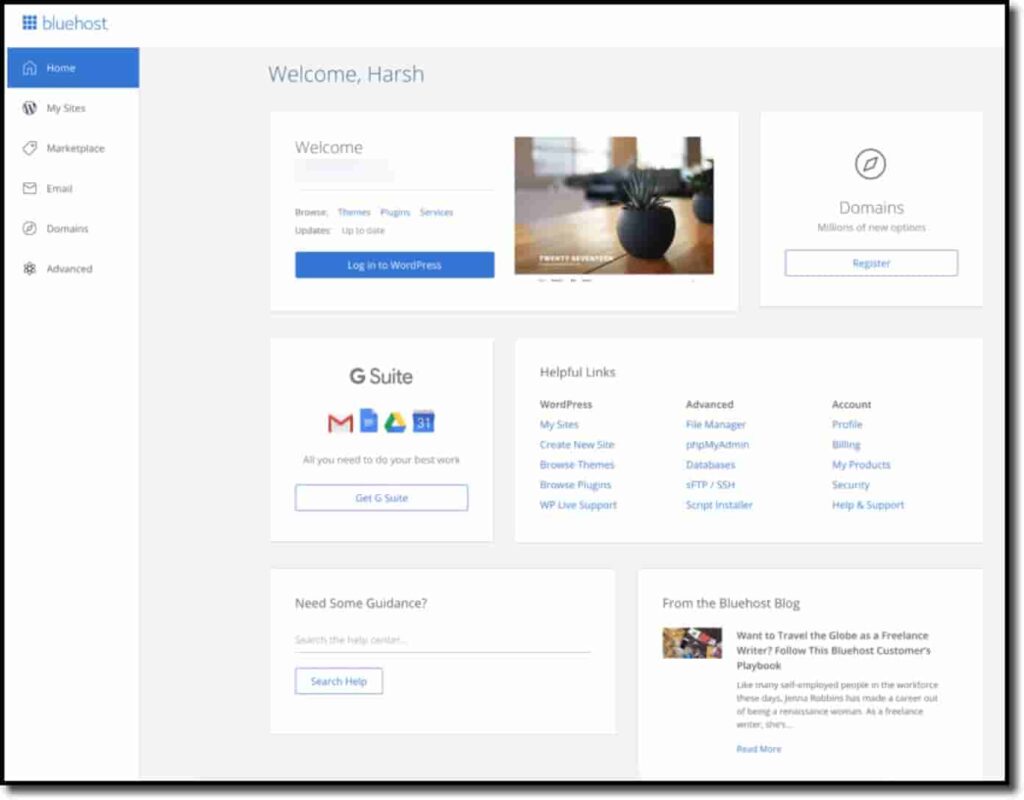Click the bluehost grid logo icon
Image resolution: width=1024 pixels, height=800 pixels.
coord(29,23)
